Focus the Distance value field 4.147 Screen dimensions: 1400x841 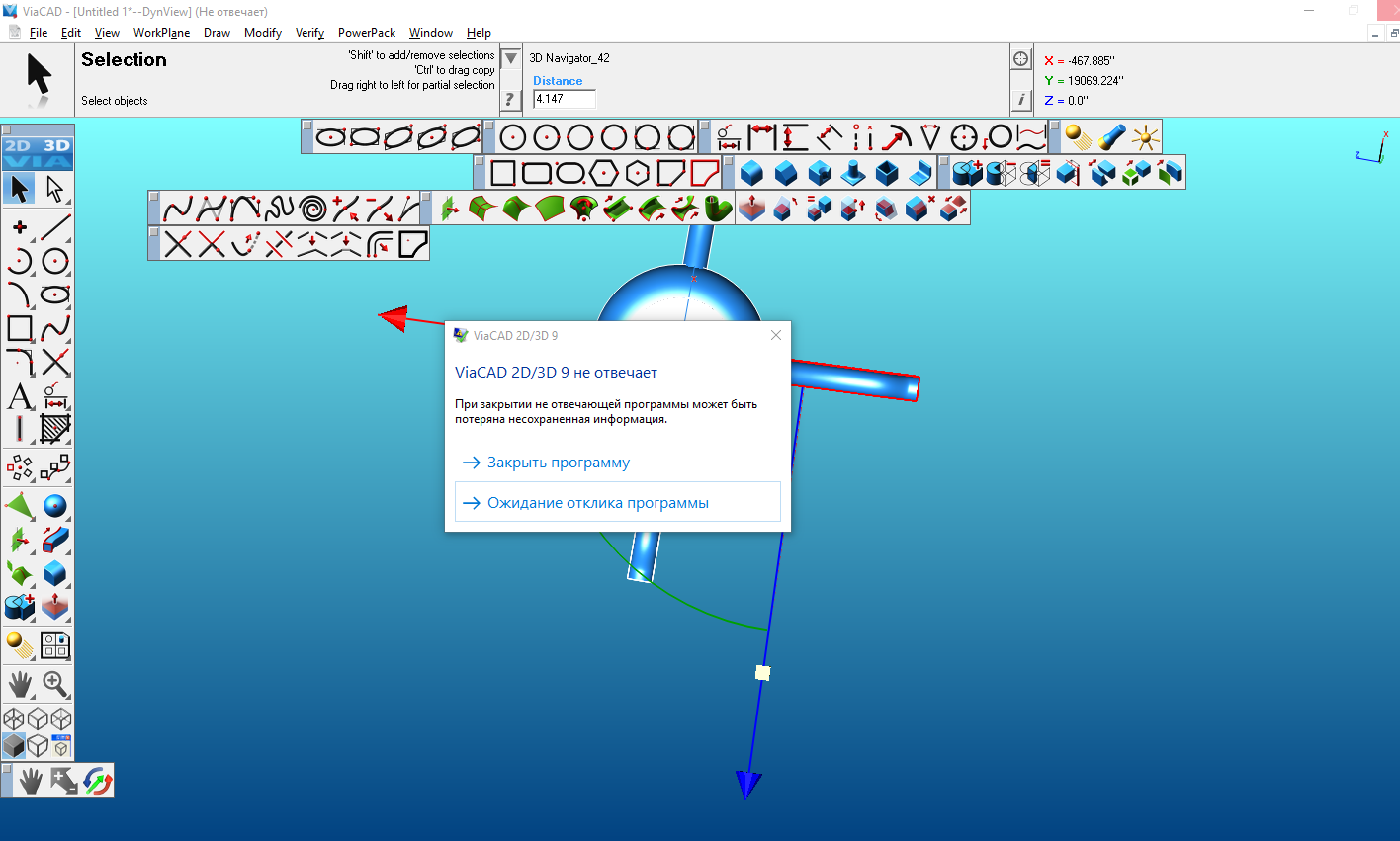click(x=565, y=99)
